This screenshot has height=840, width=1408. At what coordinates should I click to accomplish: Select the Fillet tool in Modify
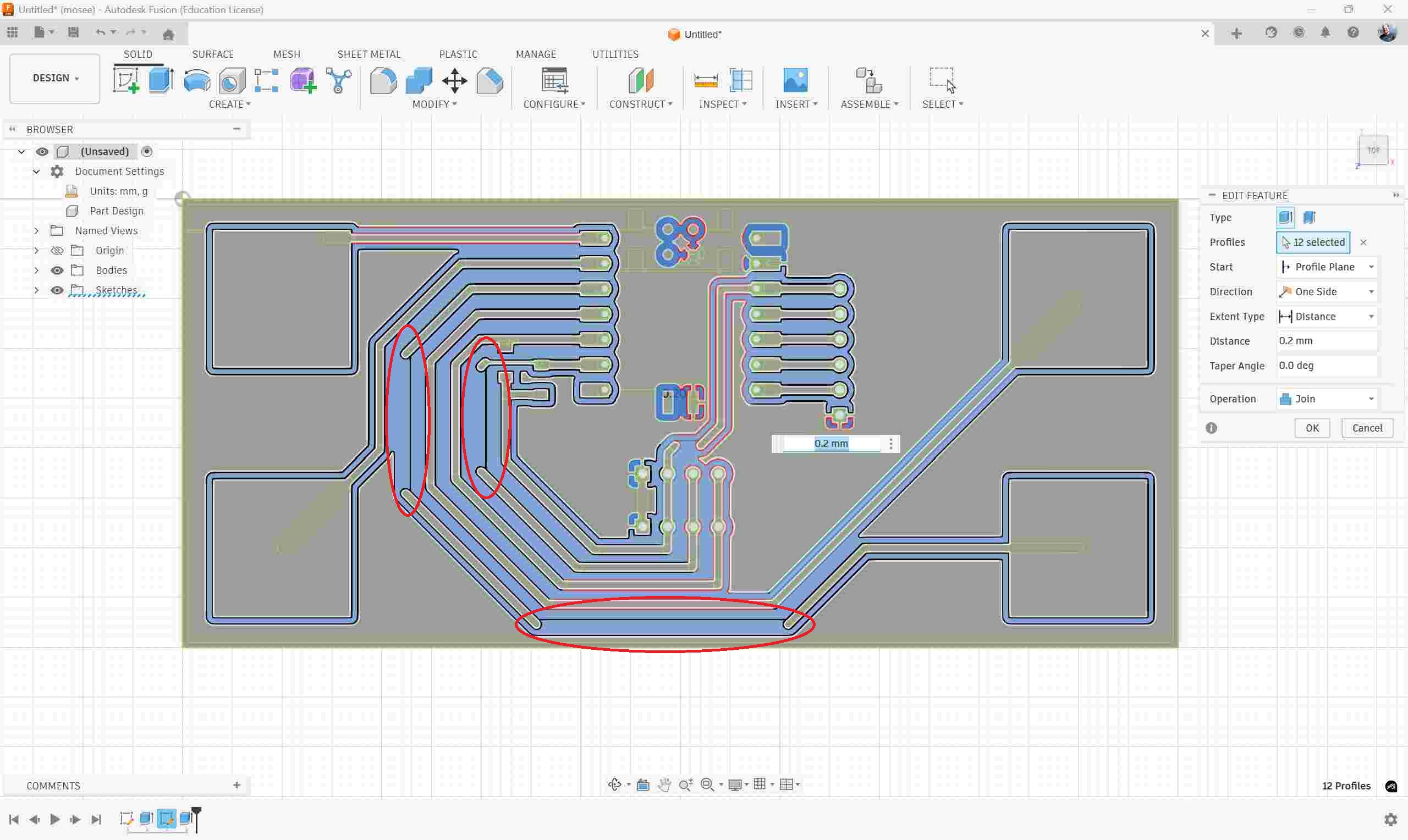pos(383,80)
